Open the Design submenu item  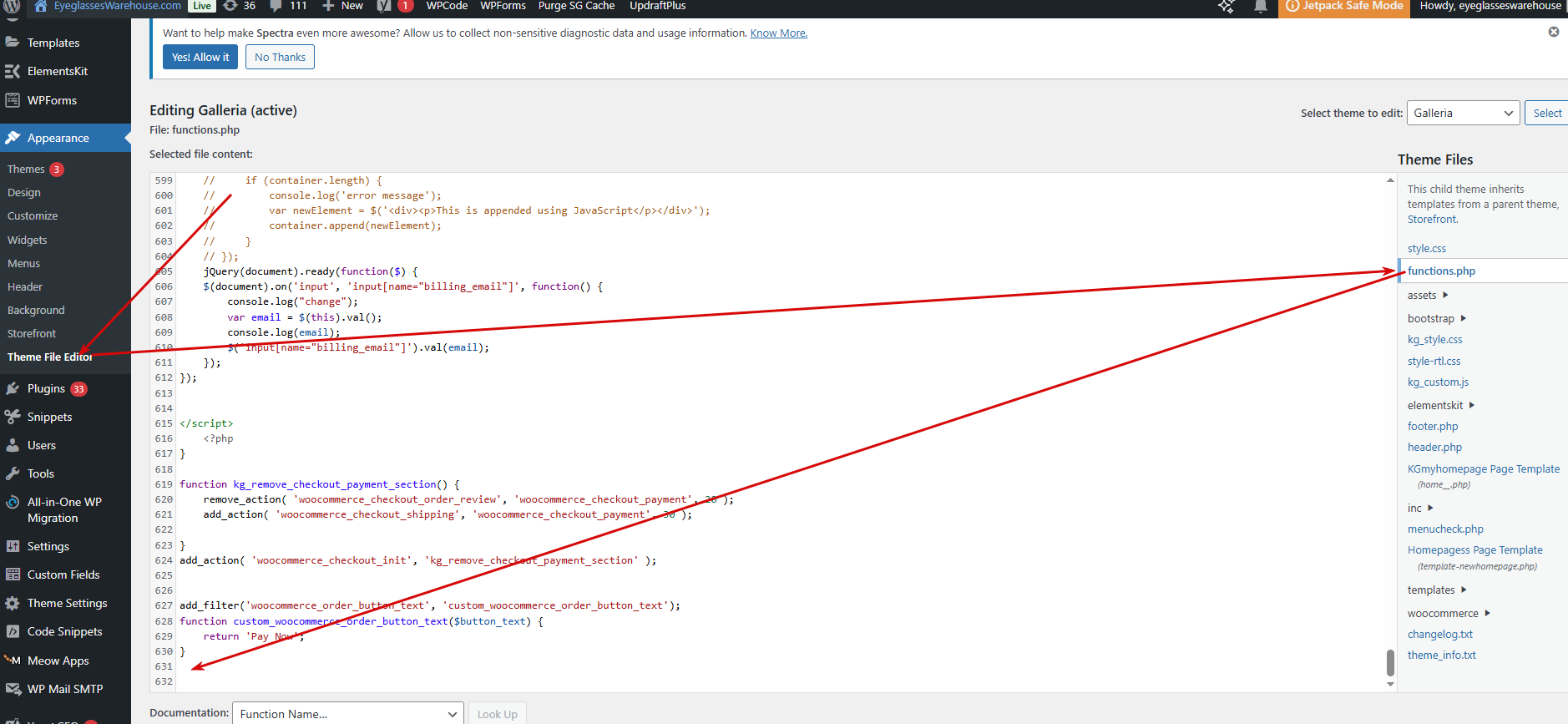coord(24,192)
